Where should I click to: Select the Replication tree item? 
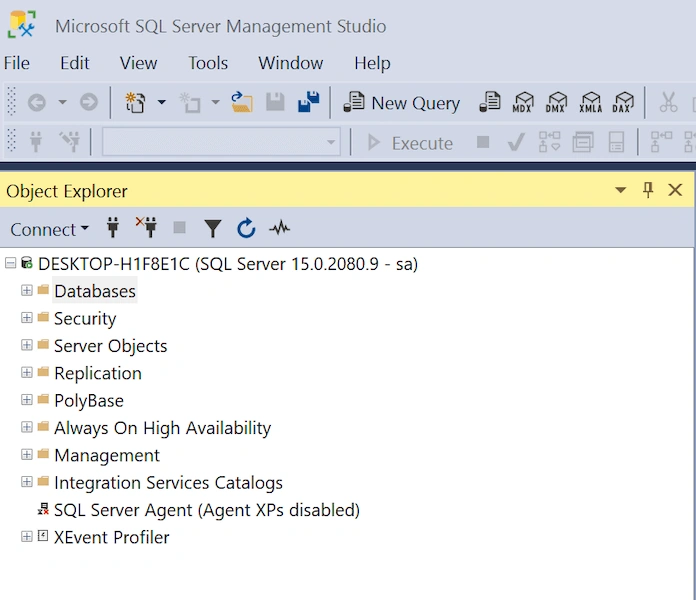tap(98, 373)
